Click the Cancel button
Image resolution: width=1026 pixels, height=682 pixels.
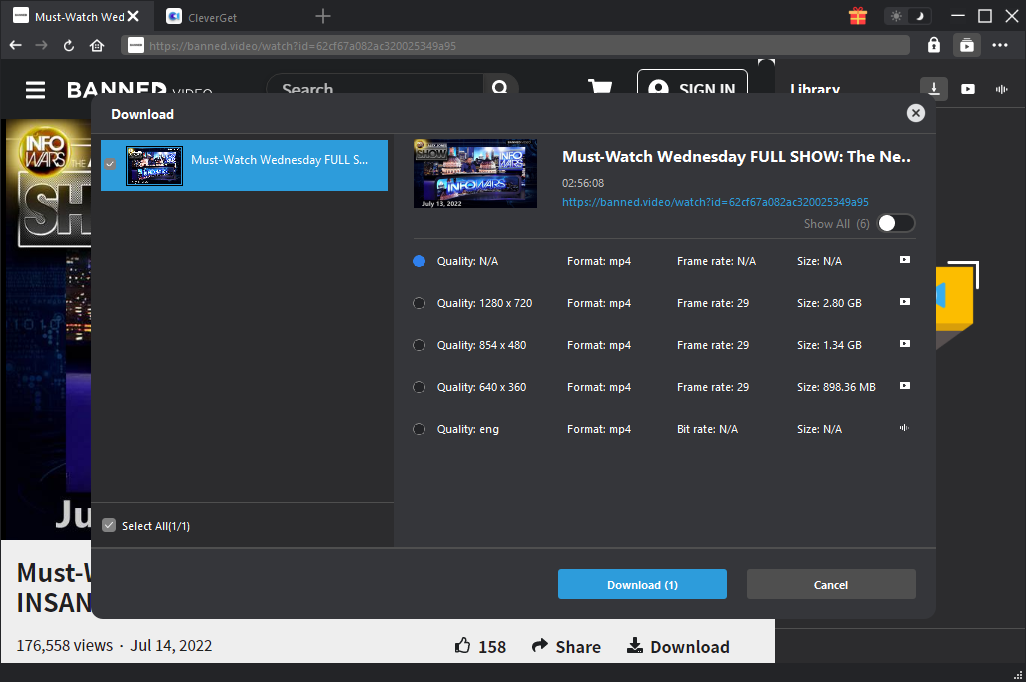pos(831,584)
